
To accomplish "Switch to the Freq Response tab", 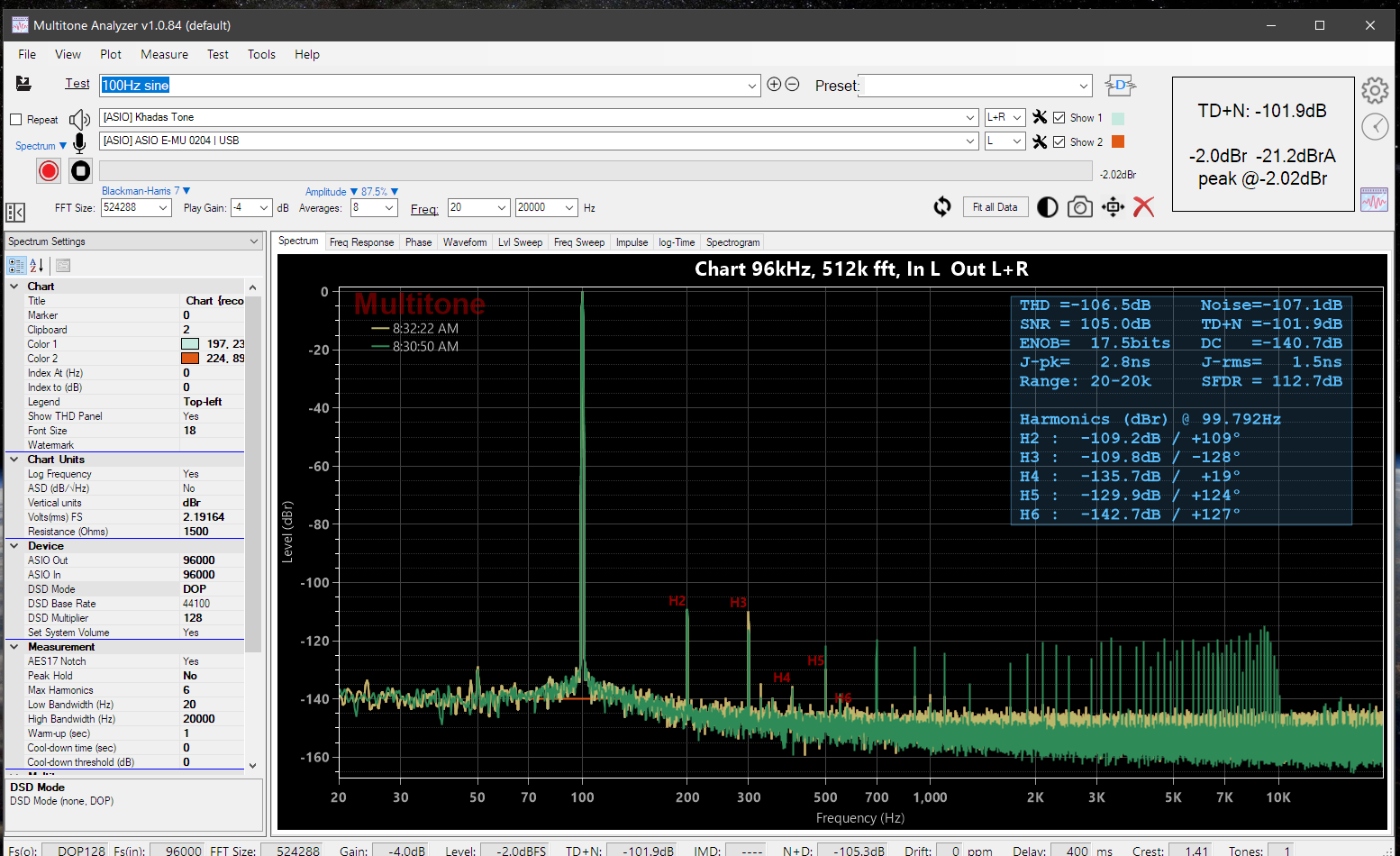I will click(x=361, y=242).
